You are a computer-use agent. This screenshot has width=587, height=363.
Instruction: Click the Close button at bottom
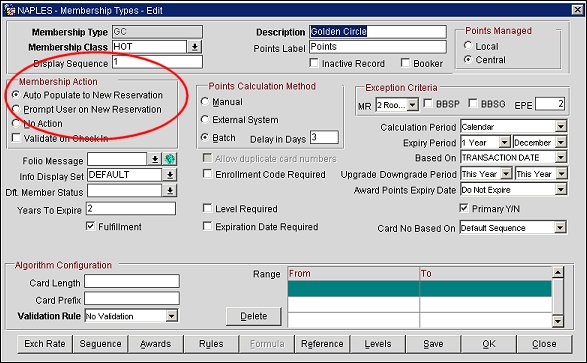(544, 344)
